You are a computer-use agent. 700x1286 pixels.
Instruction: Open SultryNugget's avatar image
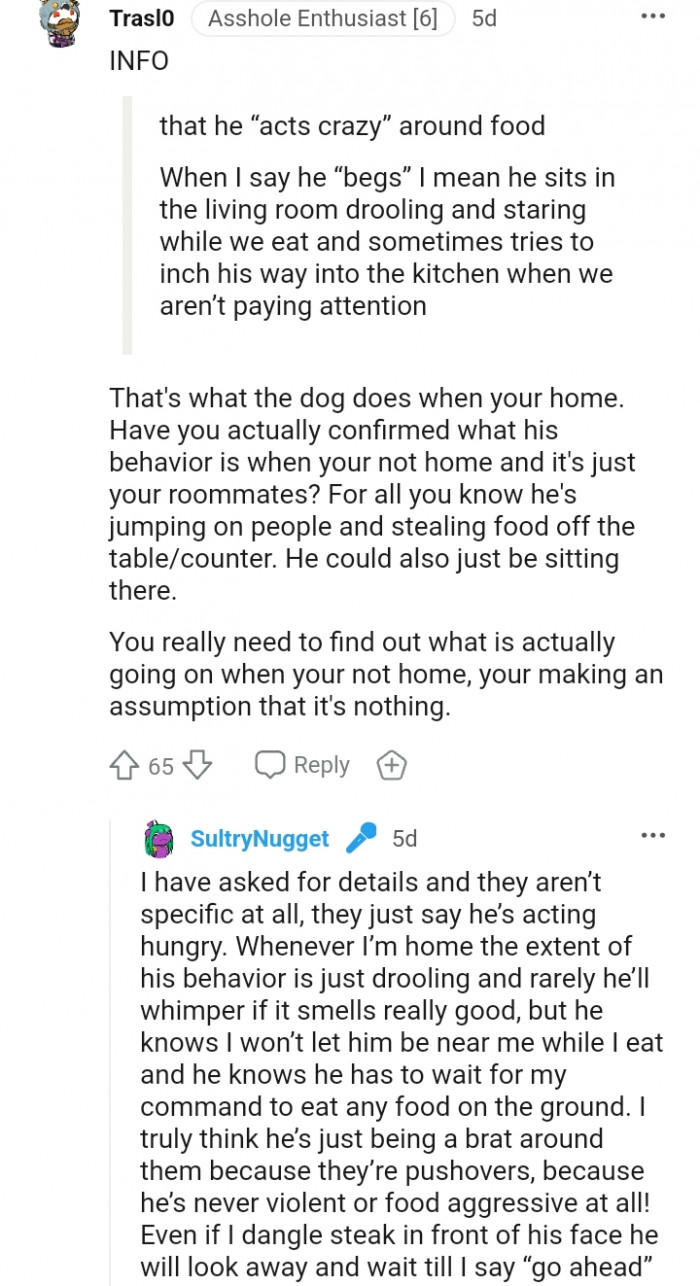159,838
